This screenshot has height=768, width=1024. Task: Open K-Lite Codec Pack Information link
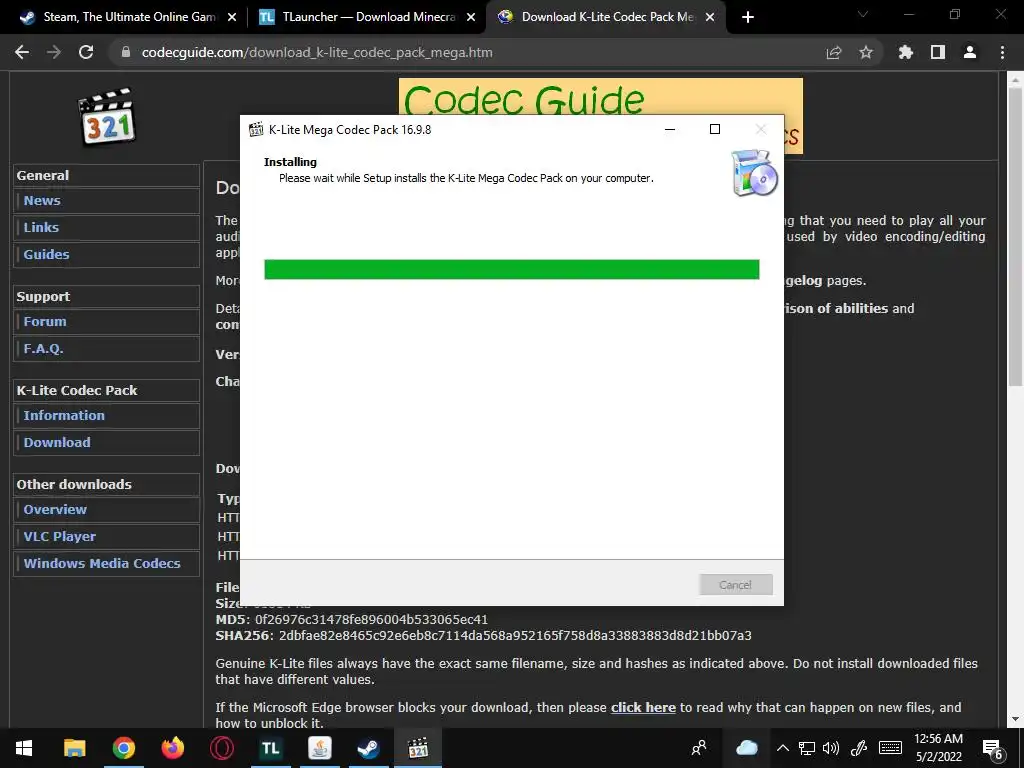[64, 415]
